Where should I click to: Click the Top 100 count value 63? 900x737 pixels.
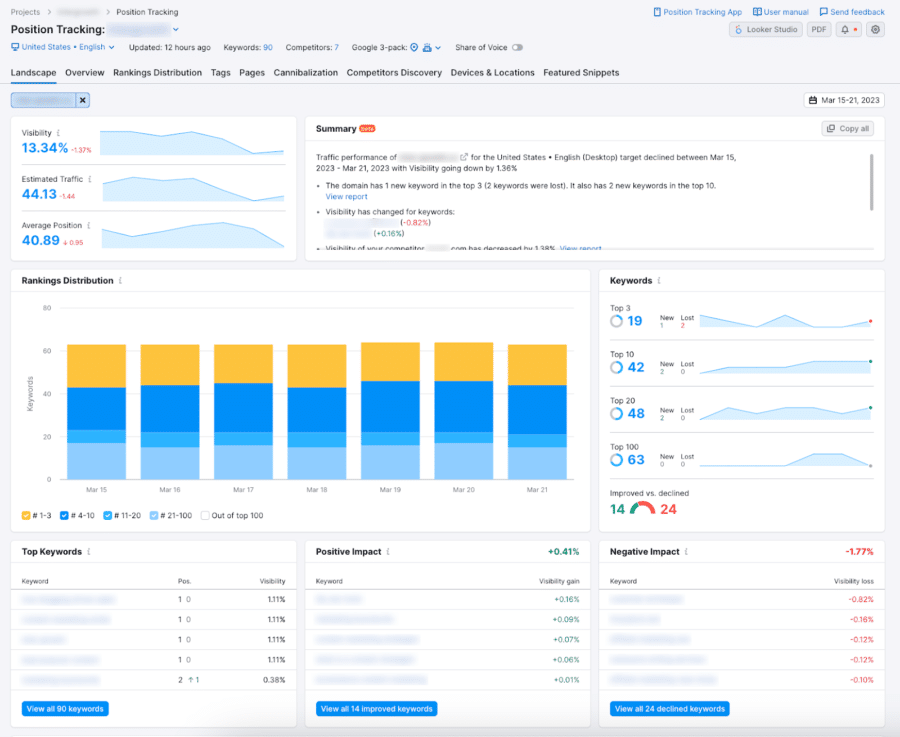[x=636, y=460]
